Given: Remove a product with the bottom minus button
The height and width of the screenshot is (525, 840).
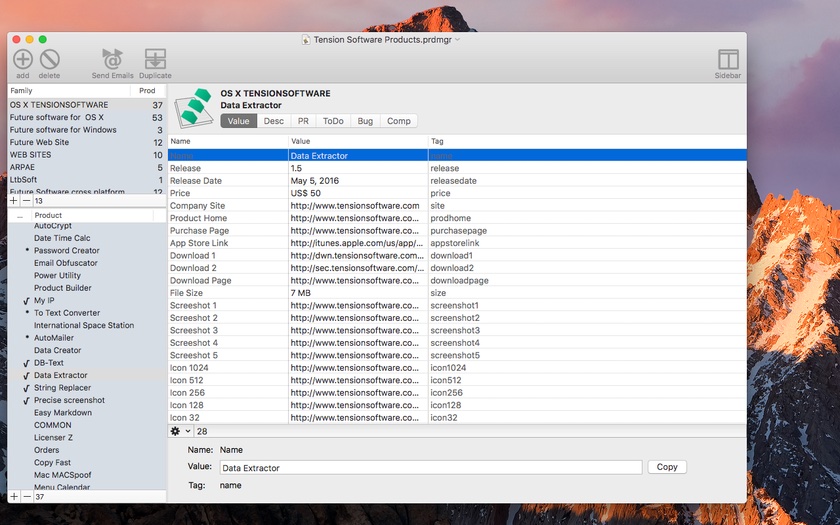Looking at the screenshot, I should coord(26,497).
